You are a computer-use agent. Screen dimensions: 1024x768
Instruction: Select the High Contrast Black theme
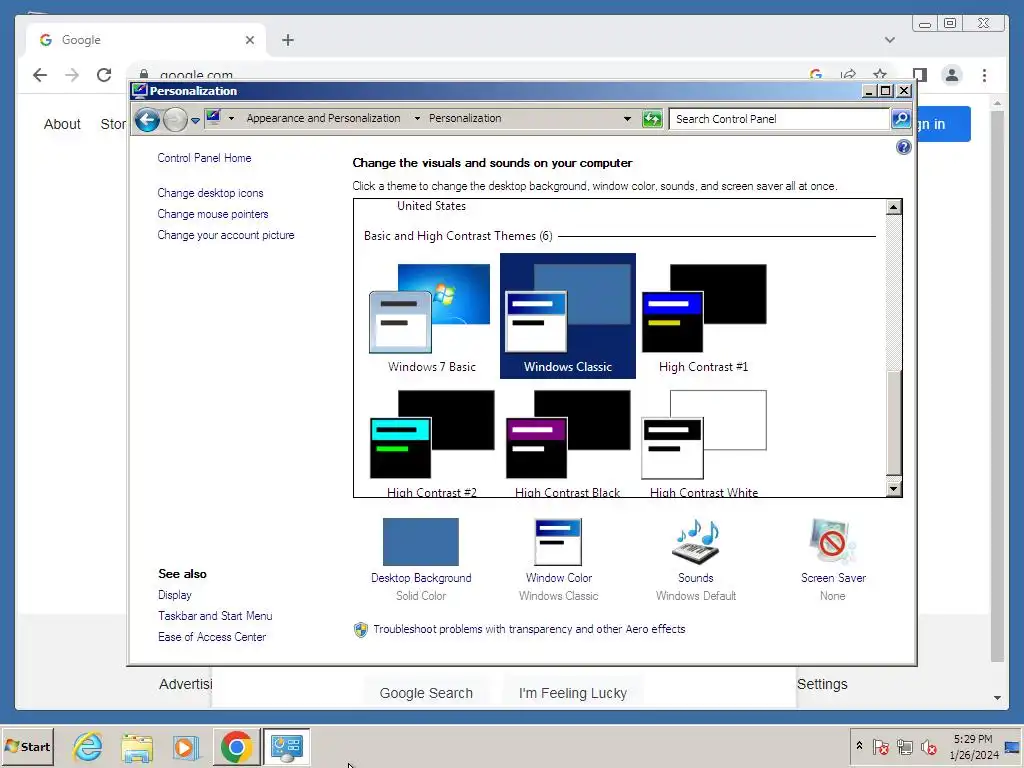click(x=568, y=441)
